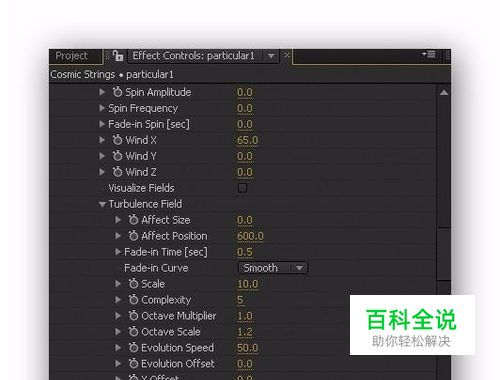Click the Evolution Speed value 50.0
Viewport: 500px width, 380px height.
(x=247, y=348)
